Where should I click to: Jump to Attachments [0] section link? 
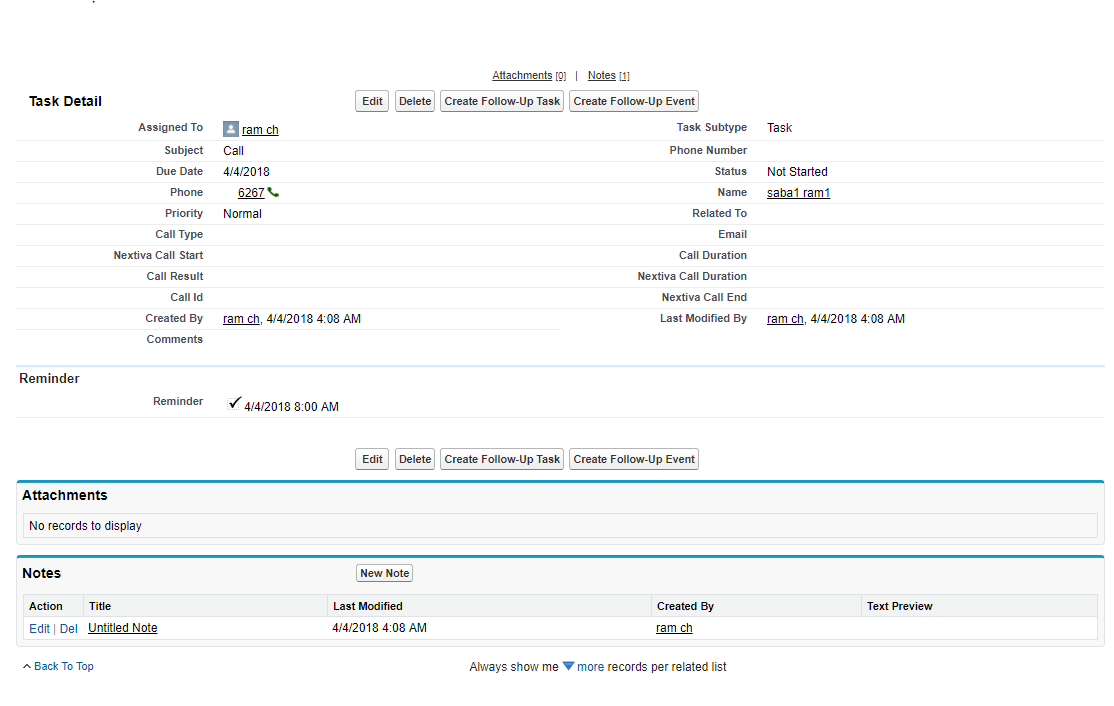pyautogui.click(x=529, y=75)
